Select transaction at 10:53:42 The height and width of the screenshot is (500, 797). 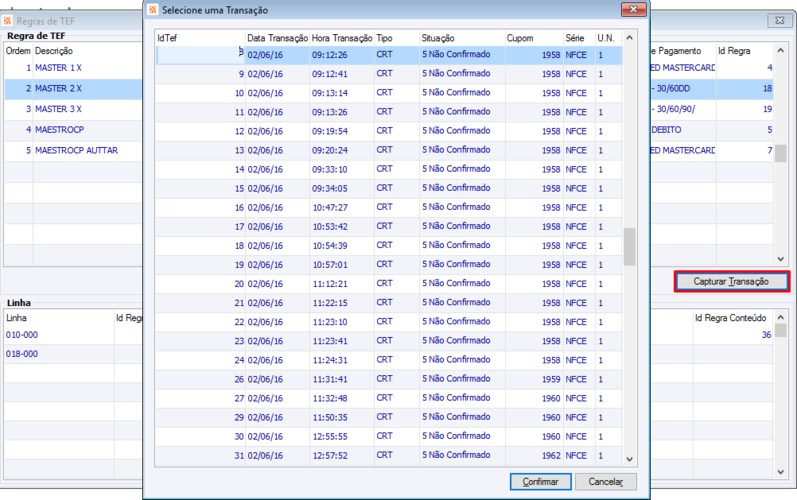[389, 227]
